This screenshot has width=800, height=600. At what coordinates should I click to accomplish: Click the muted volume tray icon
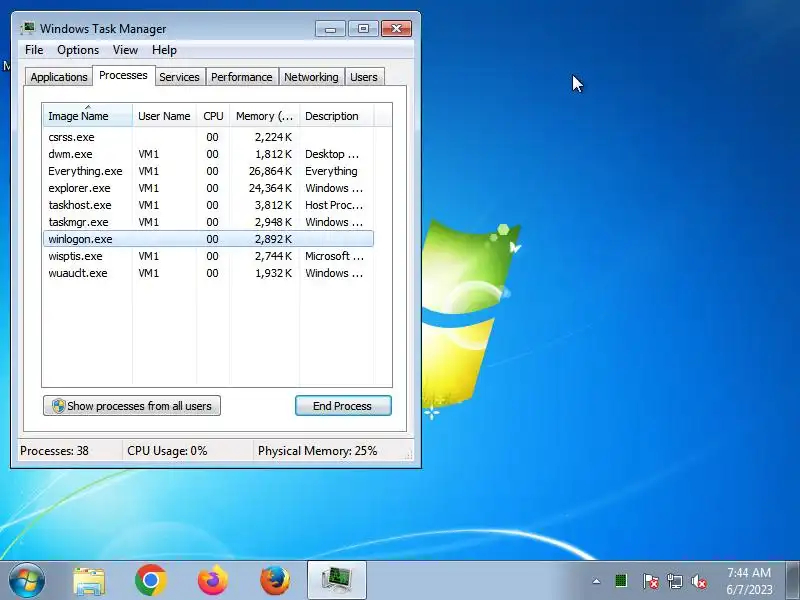(699, 581)
